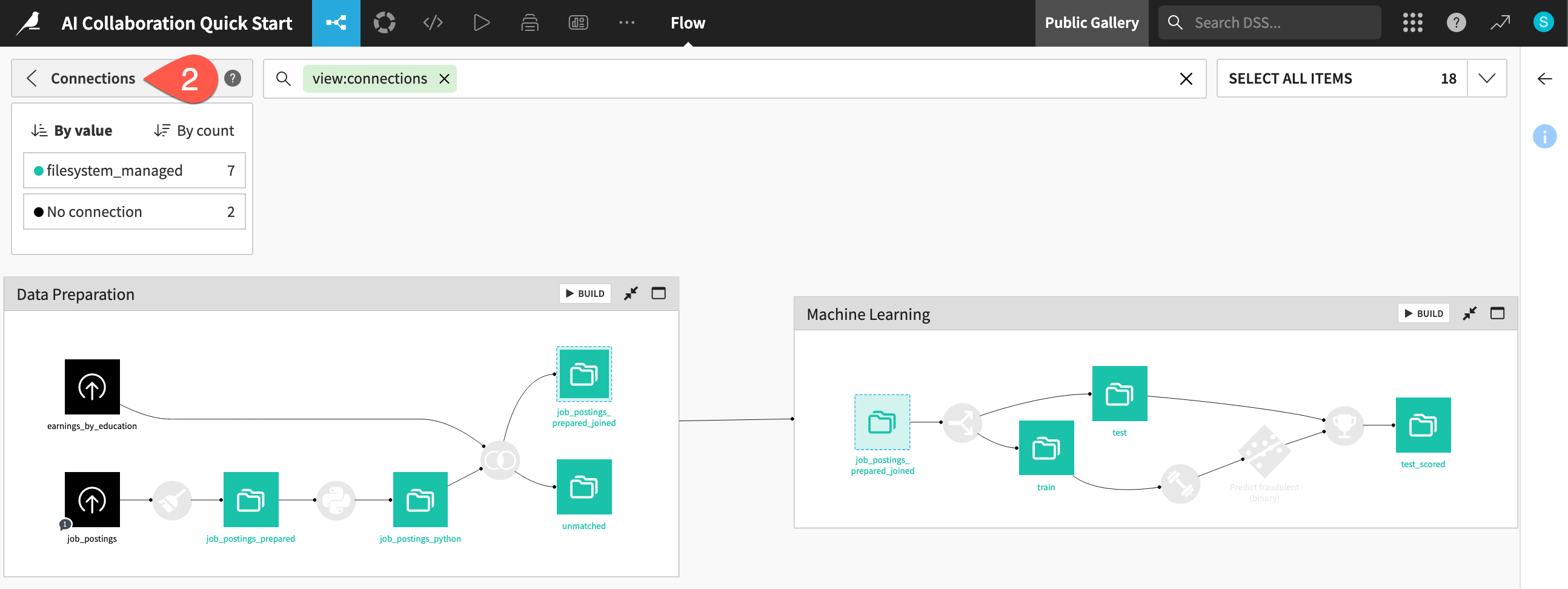Build the Machine Learning zone
Viewport: 1568px width, 589px height.
(x=1424, y=313)
